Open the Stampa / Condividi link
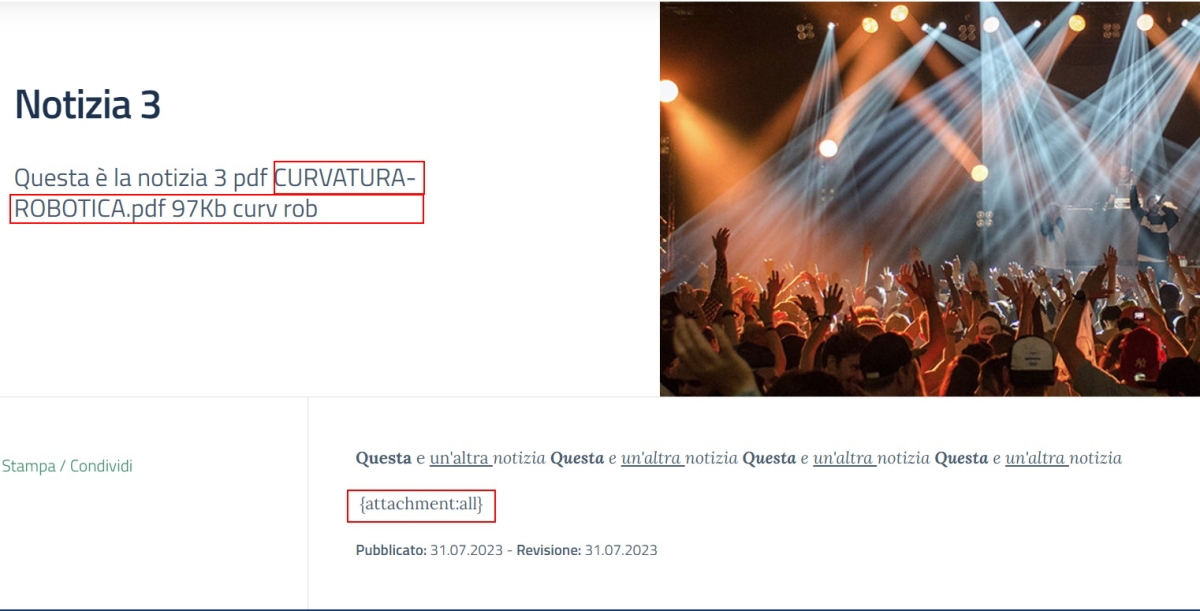Screen dimensions: 1200x611 (67, 466)
